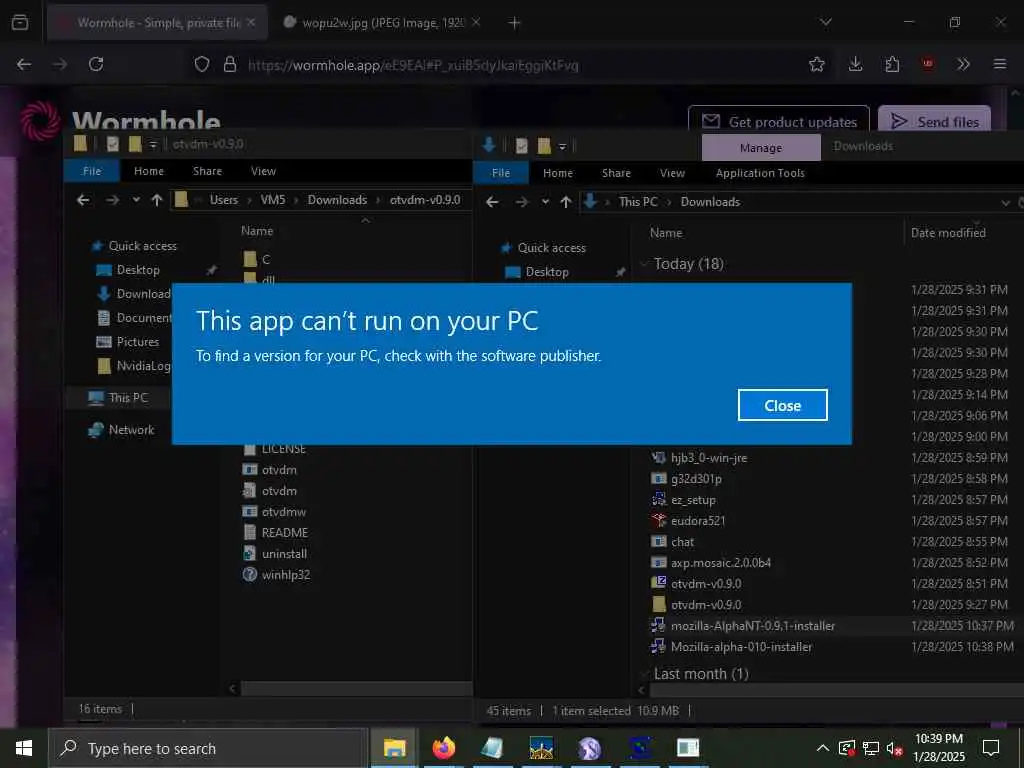Open File menu in otvdm-v0.9.0 window
Image resolution: width=1024 pixels, height=768 pixels.
tap(92, 171)
